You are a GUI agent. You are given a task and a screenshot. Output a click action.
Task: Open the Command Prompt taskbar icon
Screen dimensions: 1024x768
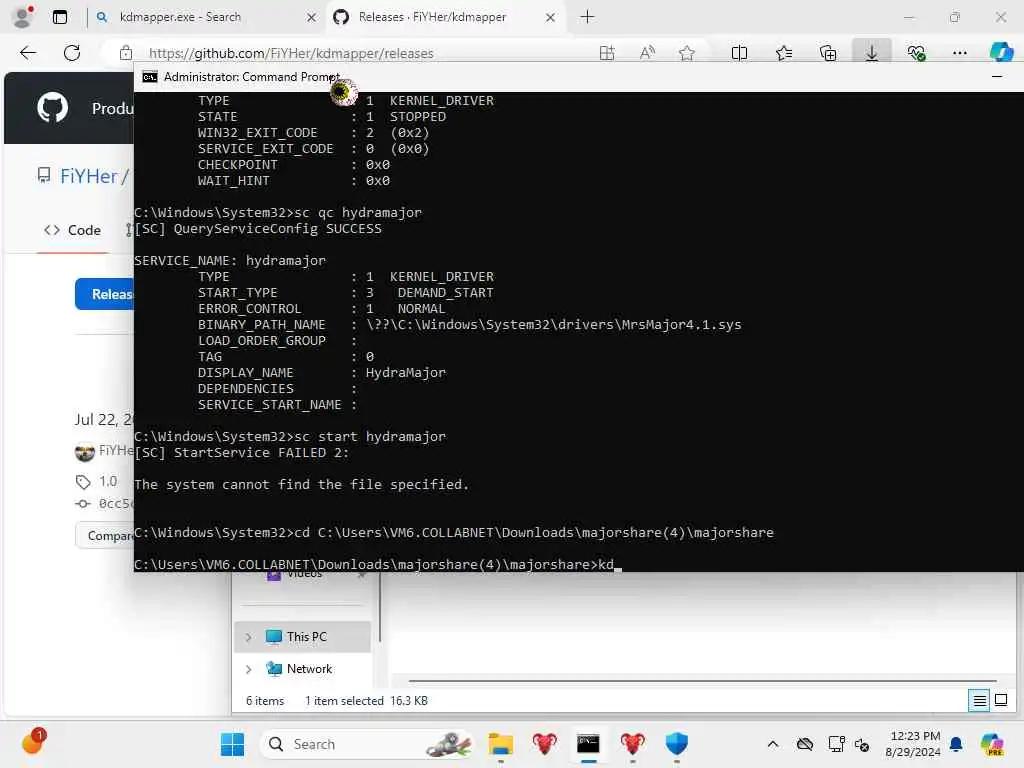[588, 744]
